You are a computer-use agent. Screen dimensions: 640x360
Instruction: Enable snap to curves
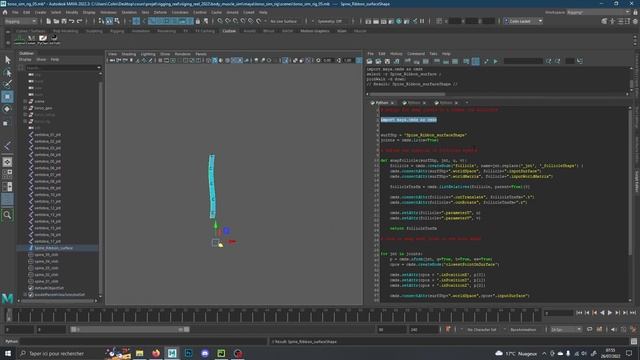point(228,21)
